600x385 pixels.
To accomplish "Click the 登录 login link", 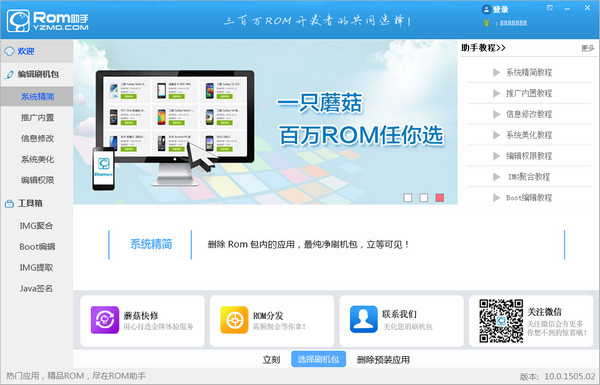I will (x=501, y=10).
